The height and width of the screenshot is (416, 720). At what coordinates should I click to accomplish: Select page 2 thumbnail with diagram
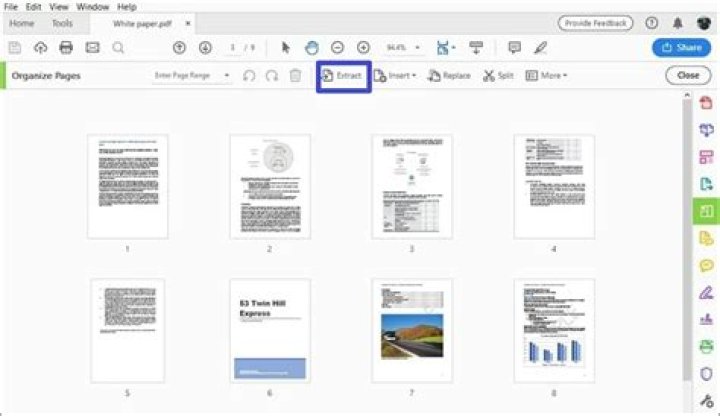(270, 186)
